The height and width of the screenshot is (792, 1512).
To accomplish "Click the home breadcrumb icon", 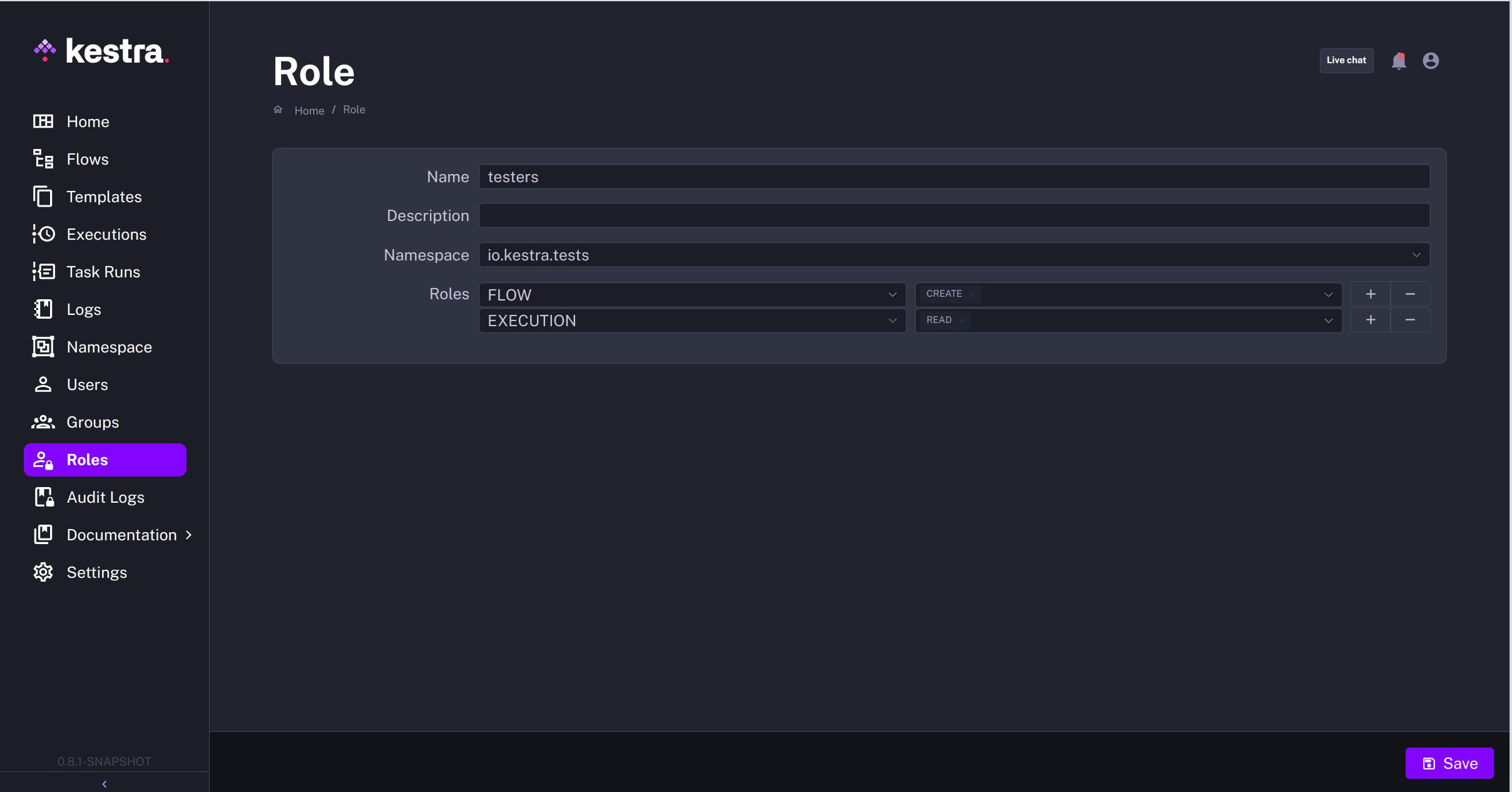I will (x=278, y=109).
